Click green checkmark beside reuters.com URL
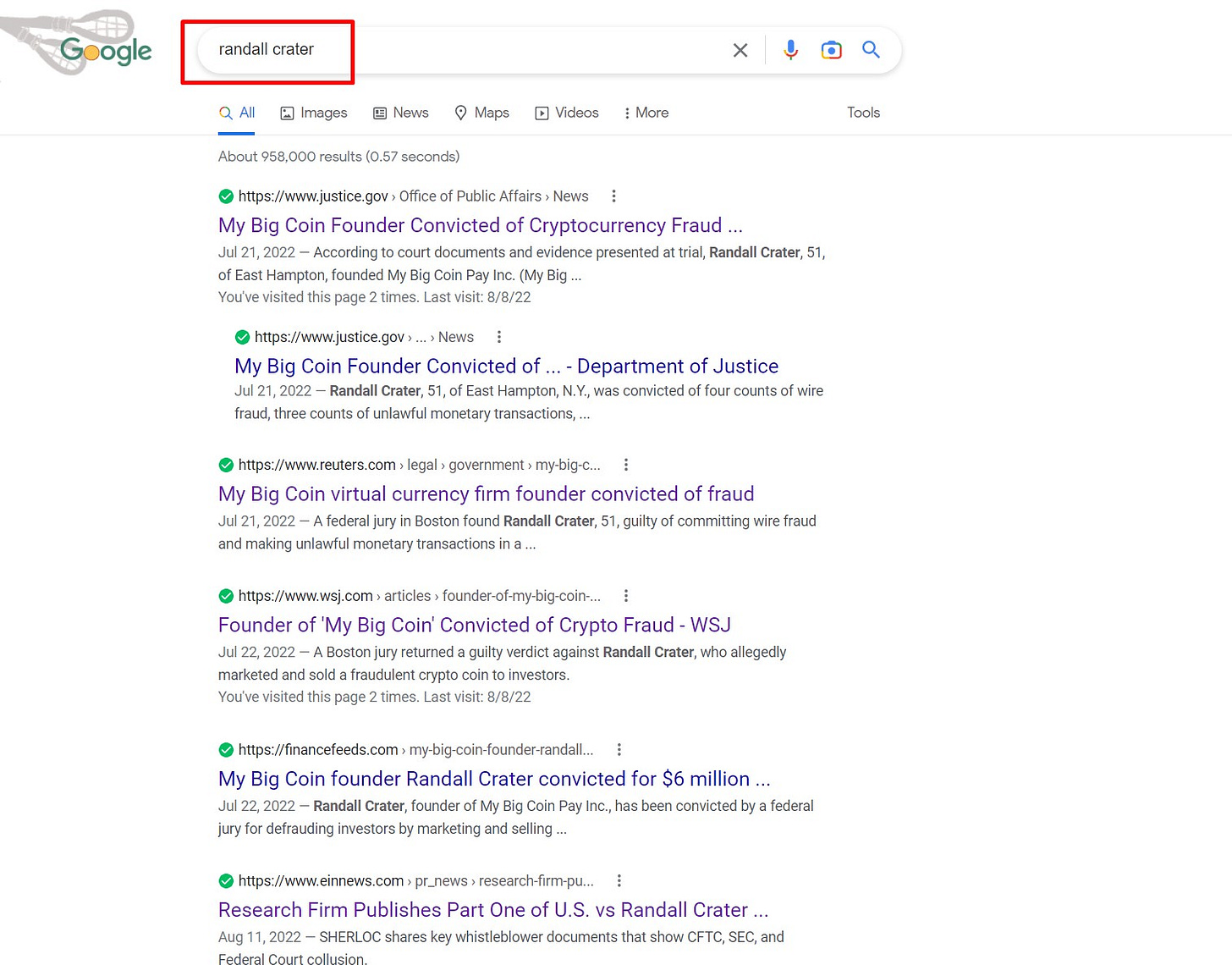The width and height of the screenshot is (1232, 965). [x=226, y=465]
